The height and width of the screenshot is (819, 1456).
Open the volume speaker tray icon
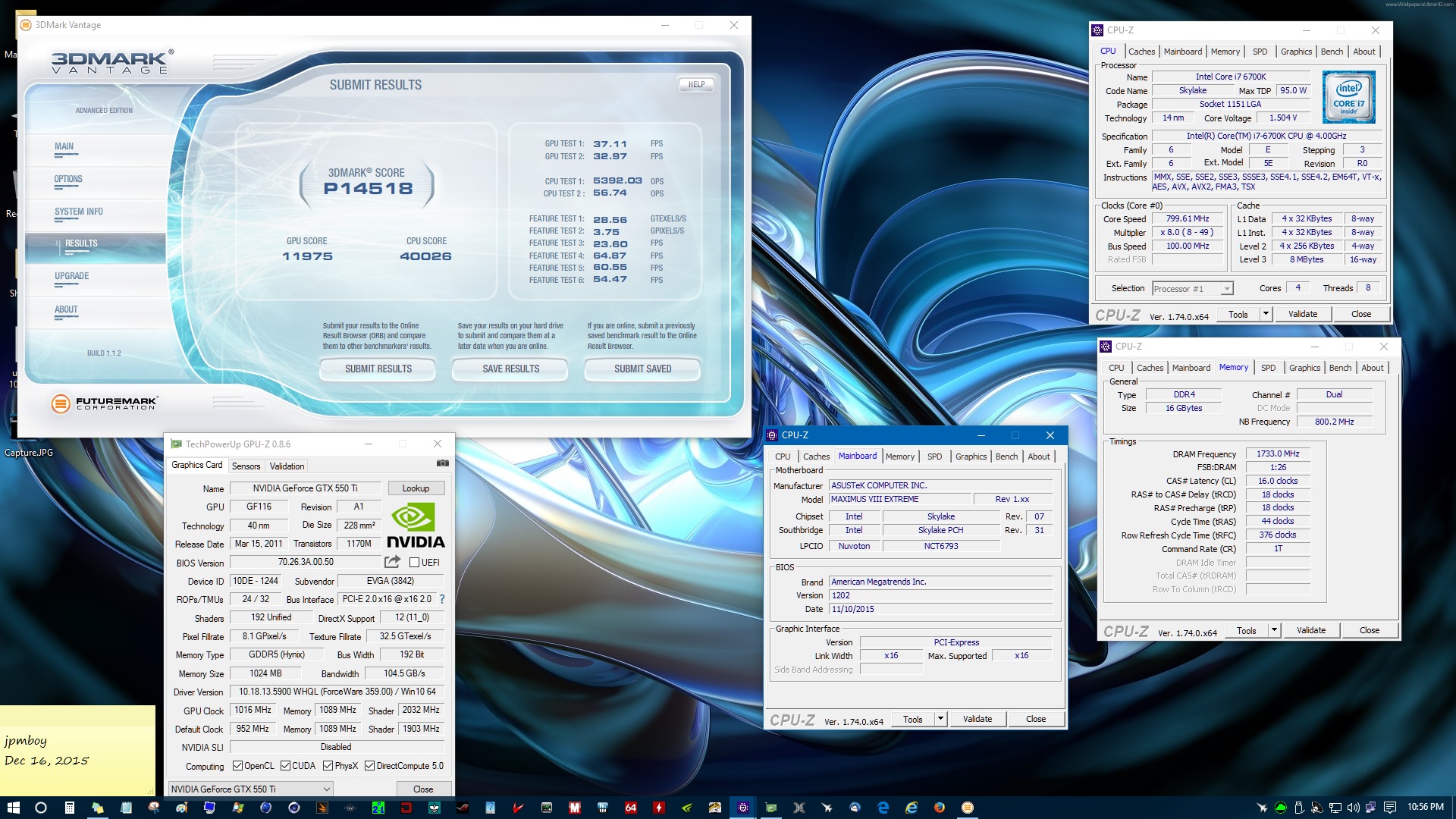pos(1354,808)
